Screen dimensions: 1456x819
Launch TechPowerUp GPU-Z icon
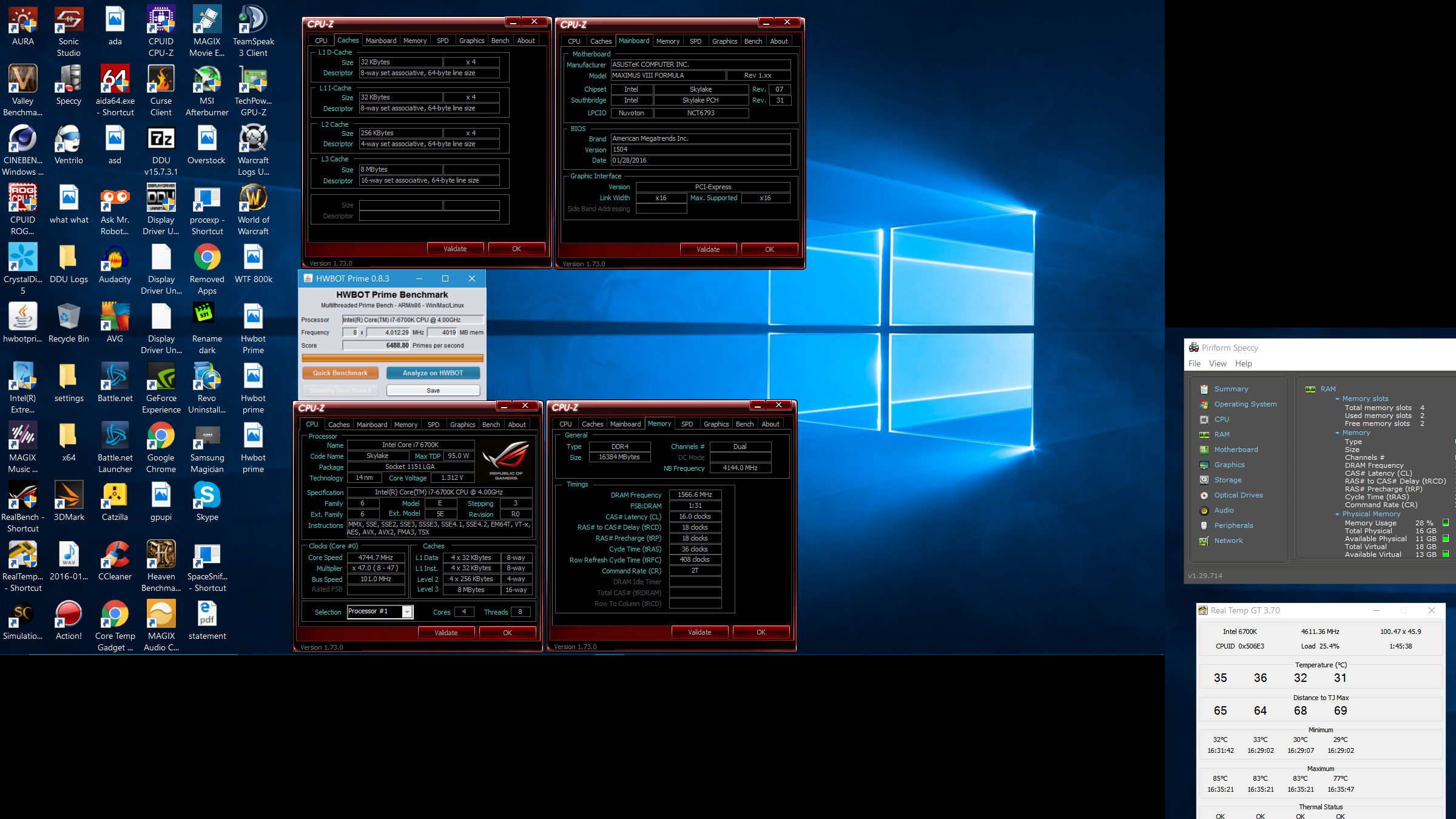pyautogui.click(x=253, y=90)
